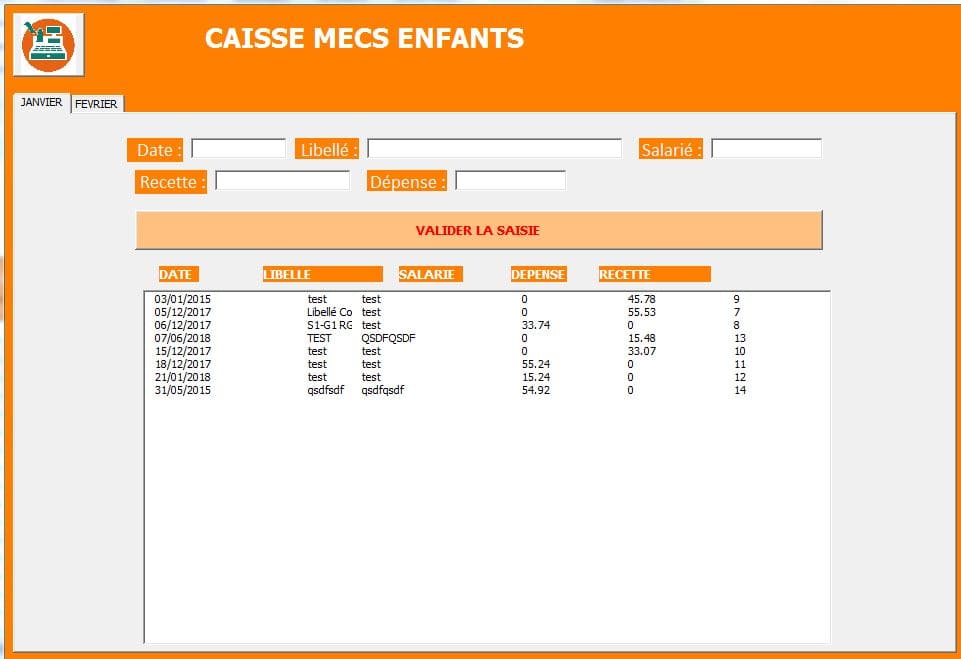961x659 pixels.
Task: Click the 'QSDFQSDF' cell
Action: pyautogui.click(x=388, y=338)
